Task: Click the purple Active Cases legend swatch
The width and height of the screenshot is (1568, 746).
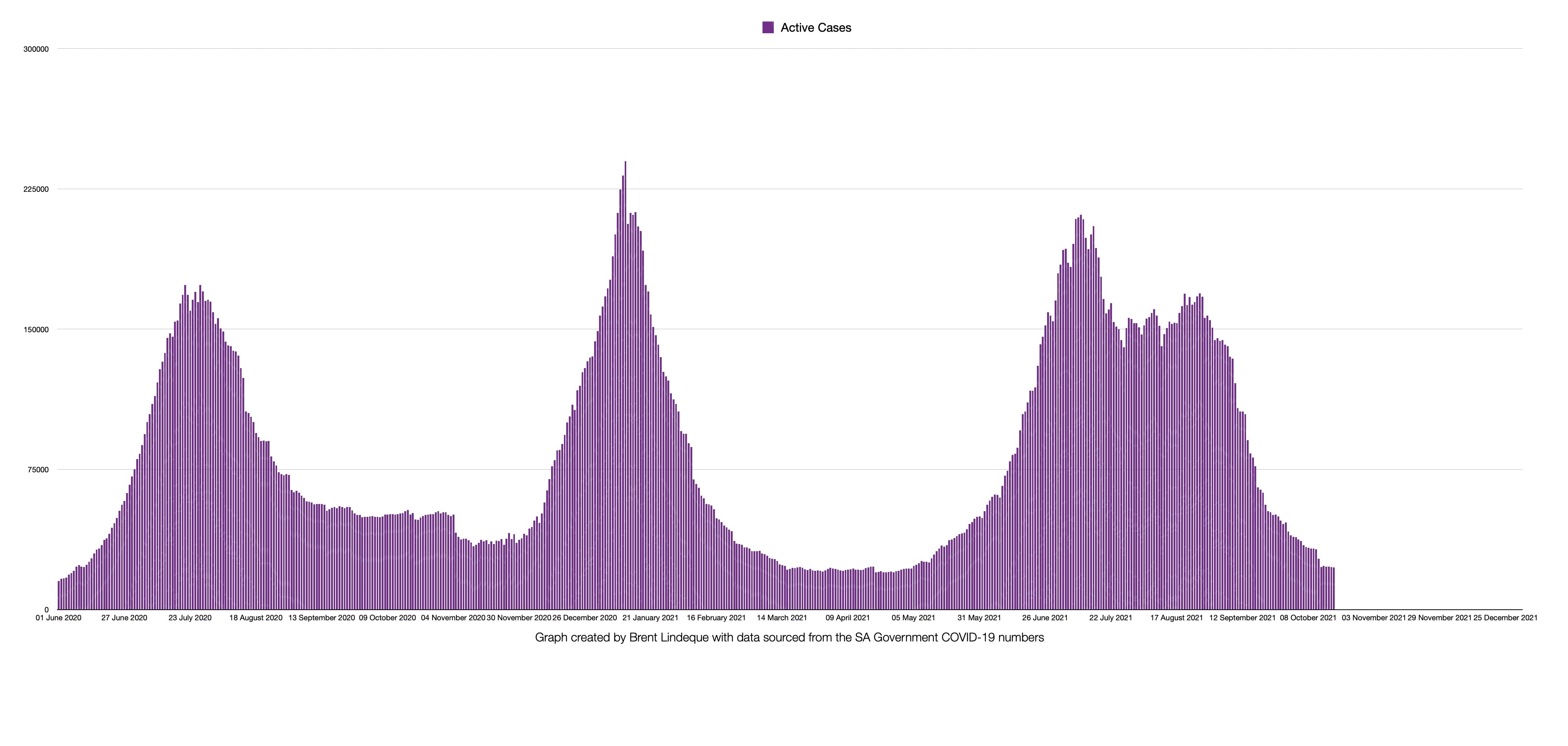Action: pos(767,28)
